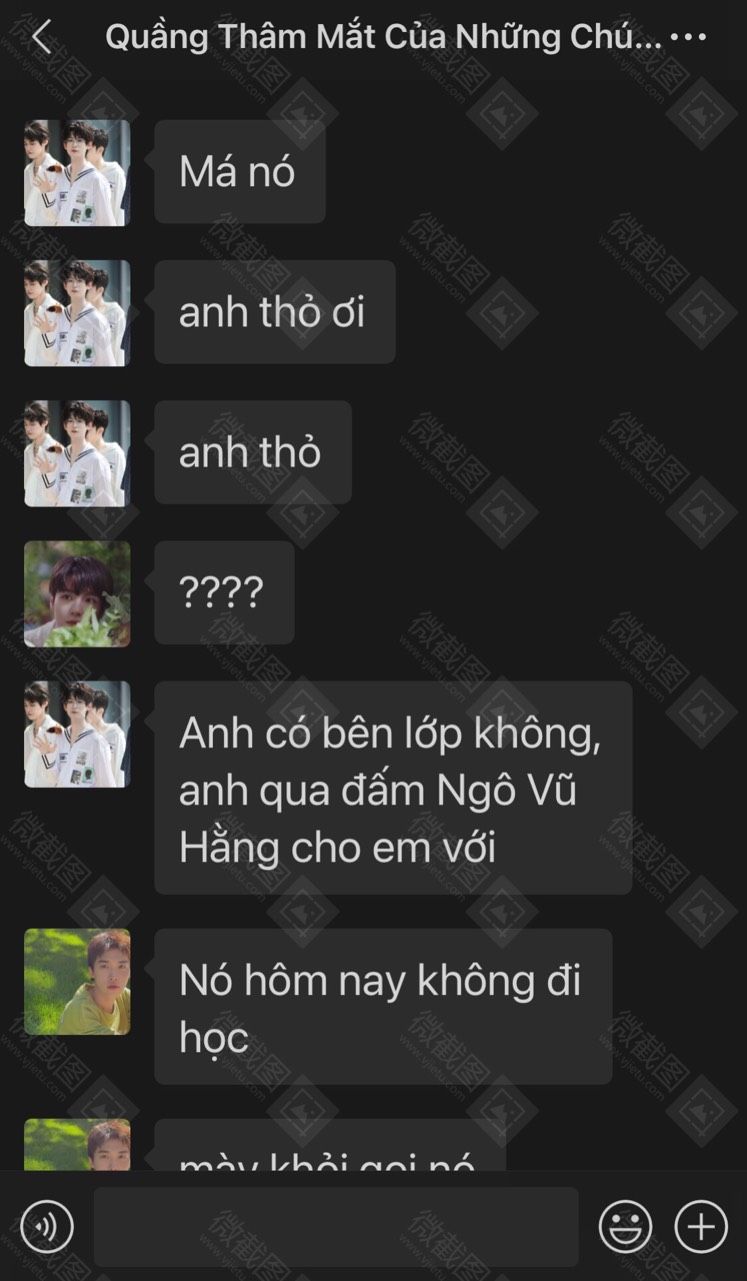
Task: Select the 'Má nó' message bubble
Action: tap(240, 172)
